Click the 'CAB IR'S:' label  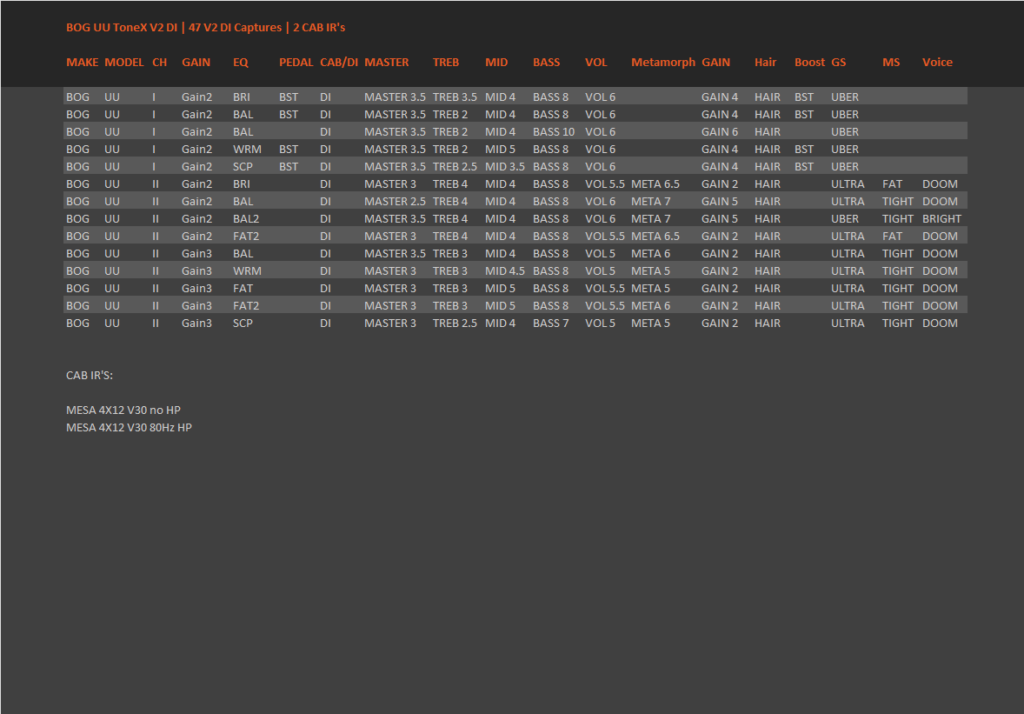[89, 376]
